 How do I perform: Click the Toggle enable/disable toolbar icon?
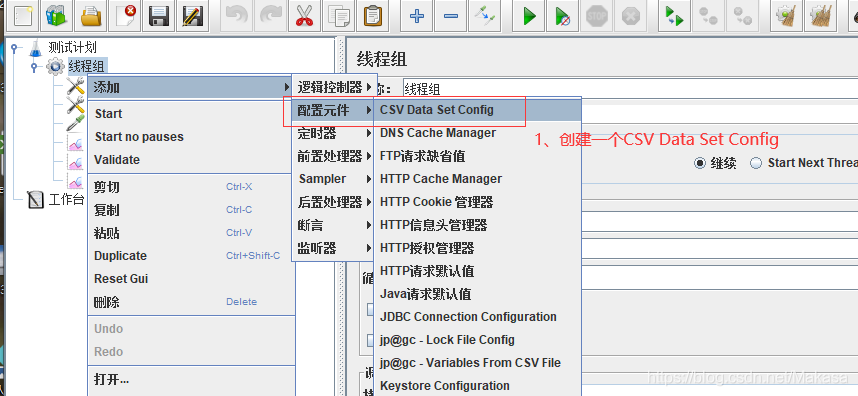(x=485, y=16)
